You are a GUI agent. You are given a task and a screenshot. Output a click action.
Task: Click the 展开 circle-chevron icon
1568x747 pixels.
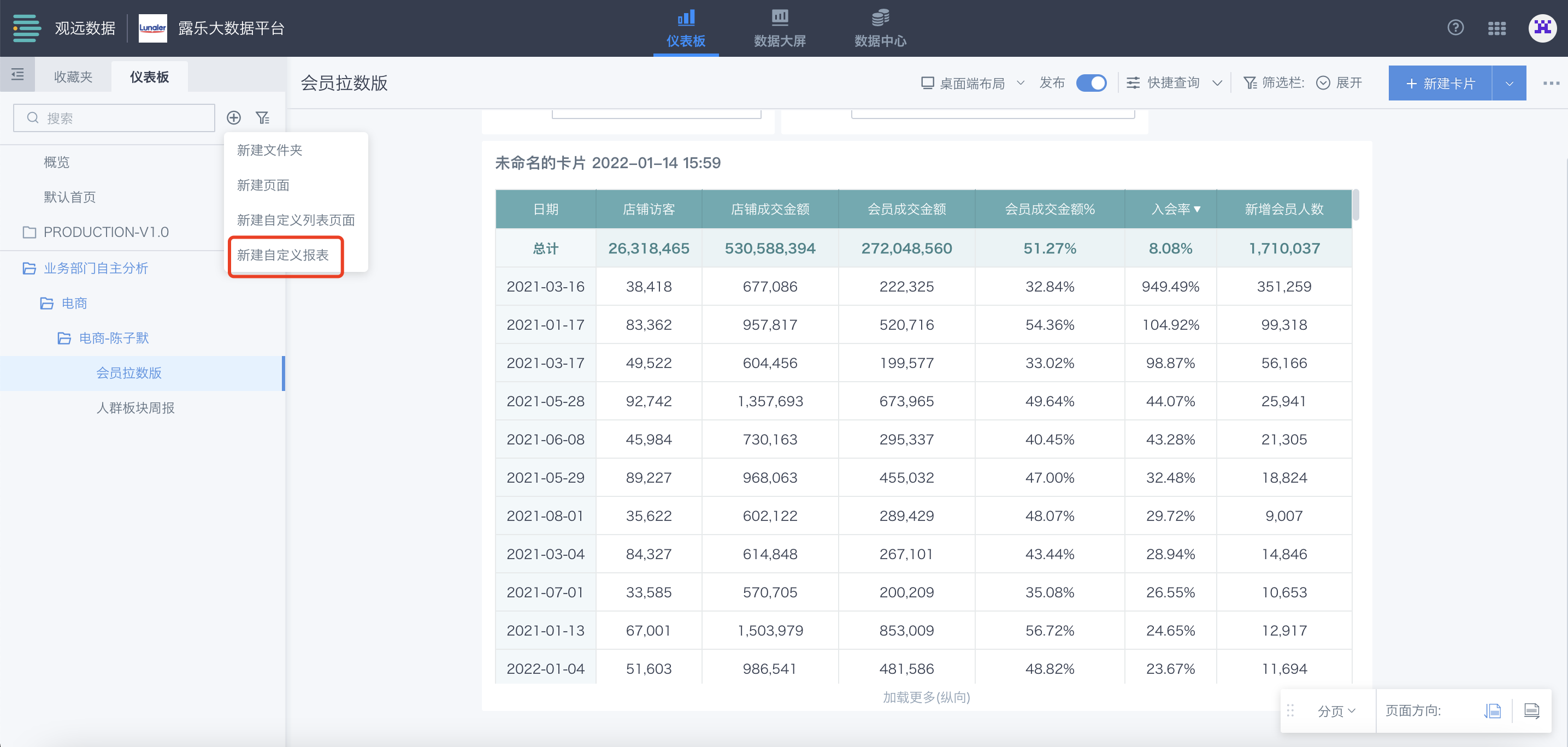[x=1323, y=83]
